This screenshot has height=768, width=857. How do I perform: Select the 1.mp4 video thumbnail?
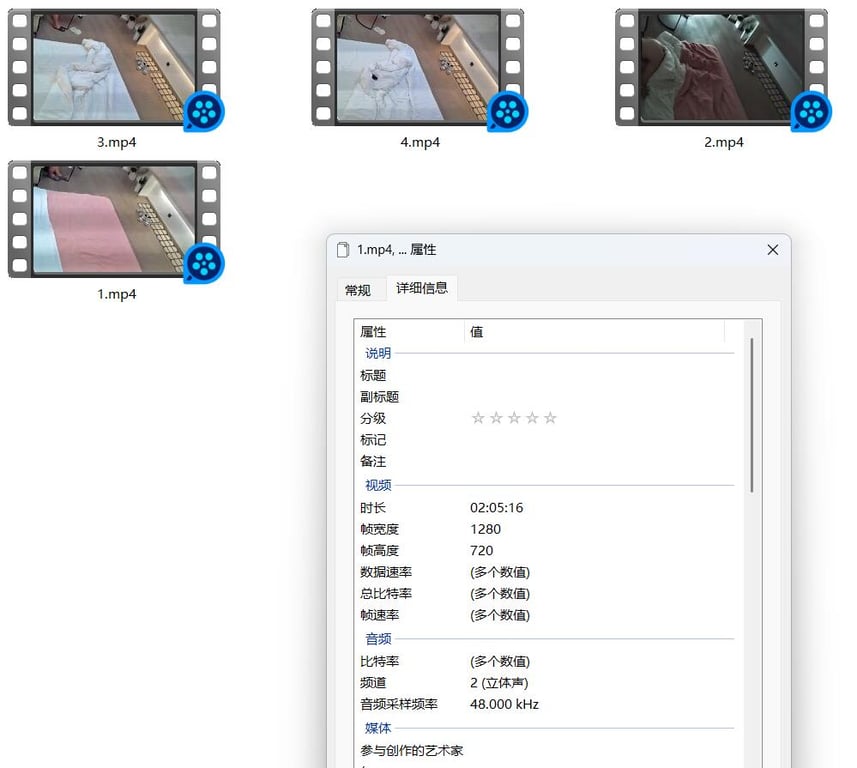[x=114, y=219]
